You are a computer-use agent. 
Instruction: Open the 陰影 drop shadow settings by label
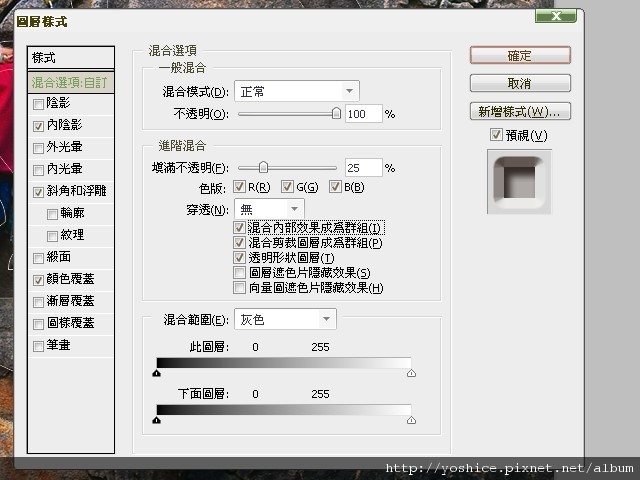pos(58,103)
